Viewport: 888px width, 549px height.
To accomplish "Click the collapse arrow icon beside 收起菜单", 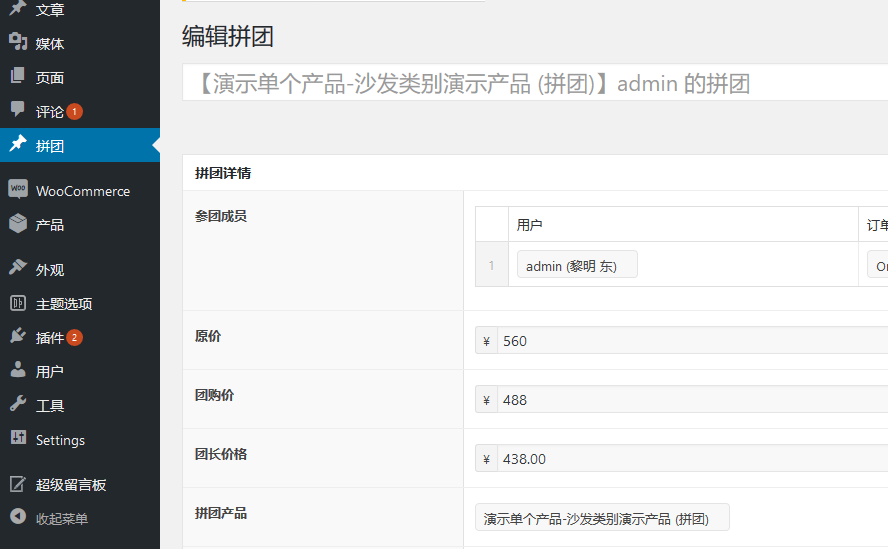I will 18,517.
